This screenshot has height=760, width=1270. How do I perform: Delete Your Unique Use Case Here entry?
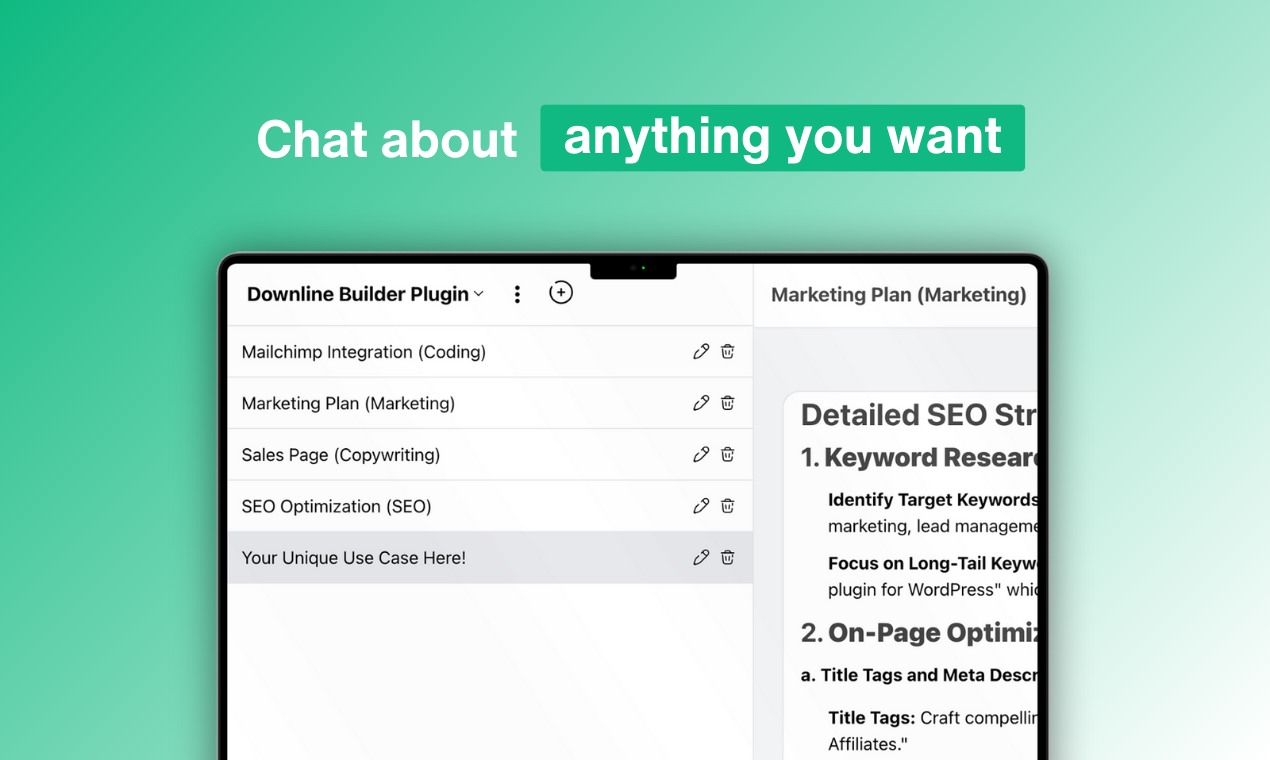(728, 558)
